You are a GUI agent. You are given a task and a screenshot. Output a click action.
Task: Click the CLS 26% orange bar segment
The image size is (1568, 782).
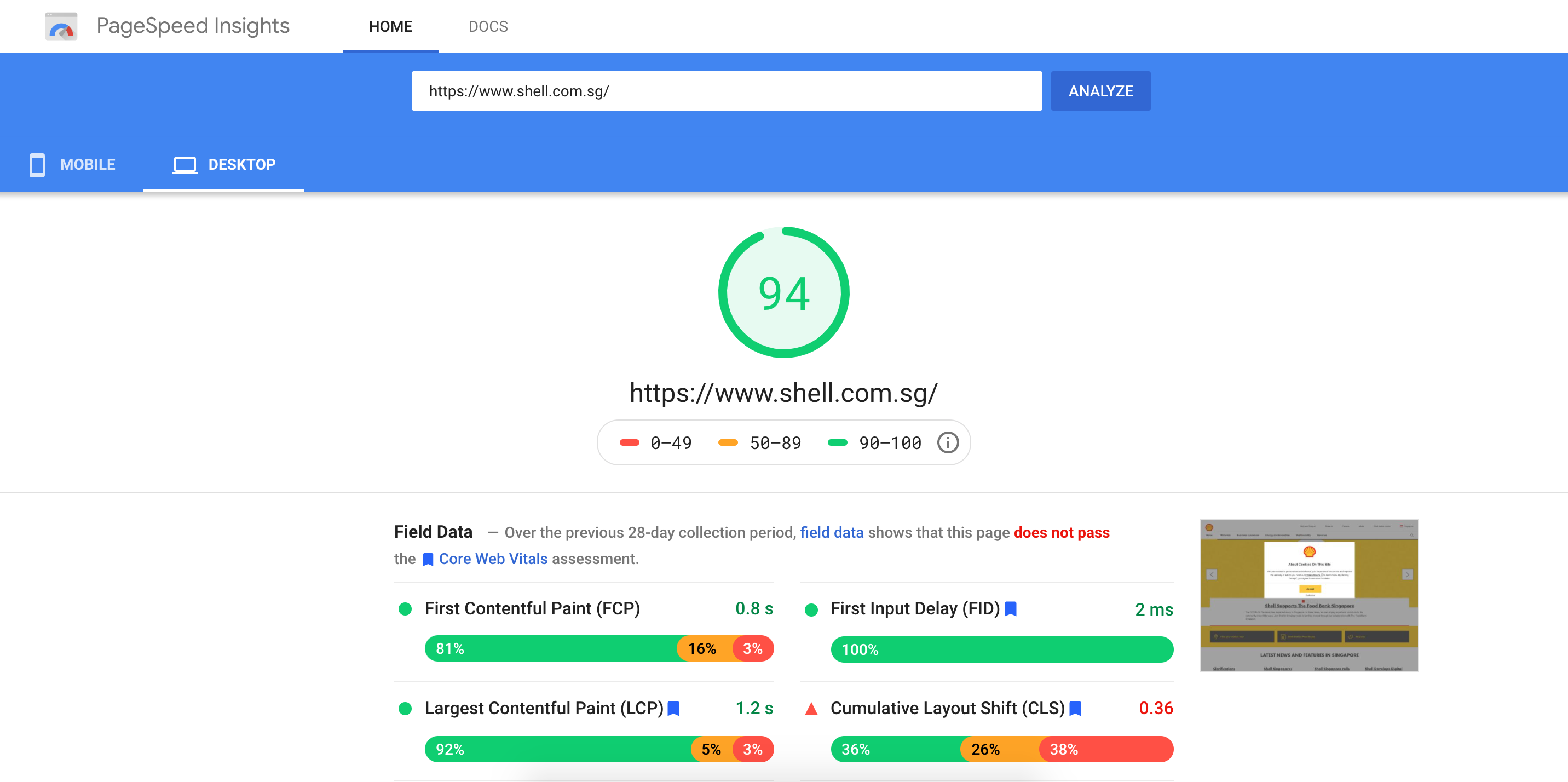click(1000, 749)
